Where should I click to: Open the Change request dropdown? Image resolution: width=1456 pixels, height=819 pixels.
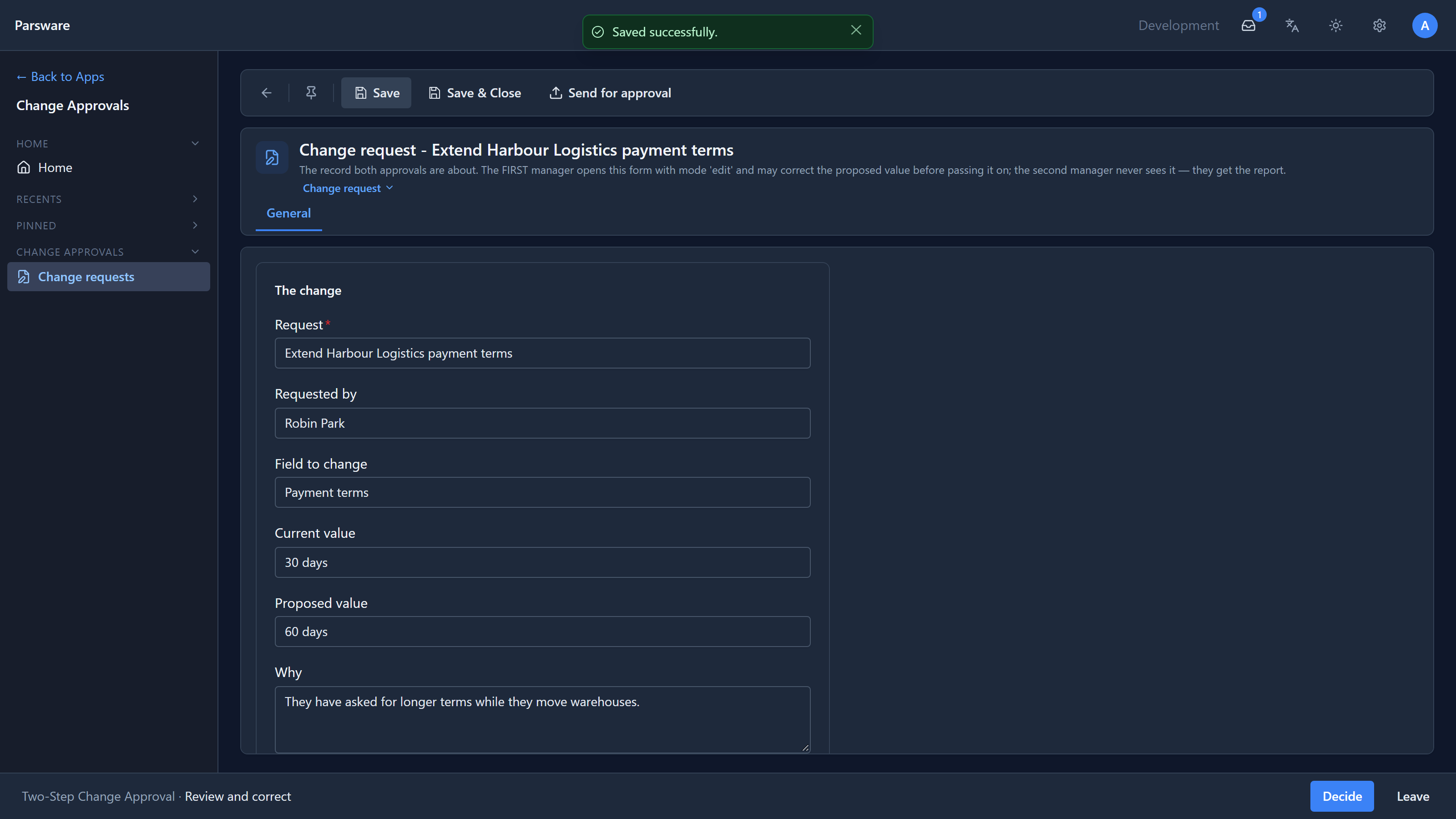[348, 188]
